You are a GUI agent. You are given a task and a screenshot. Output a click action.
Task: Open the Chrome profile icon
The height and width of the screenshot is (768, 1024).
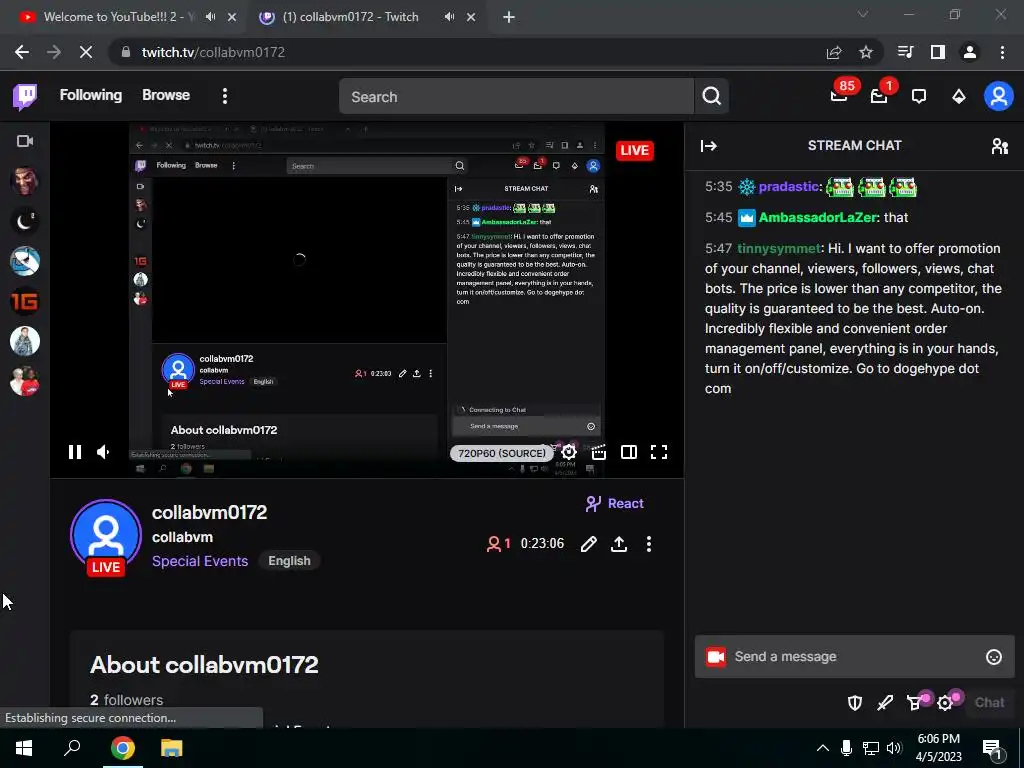970,52
